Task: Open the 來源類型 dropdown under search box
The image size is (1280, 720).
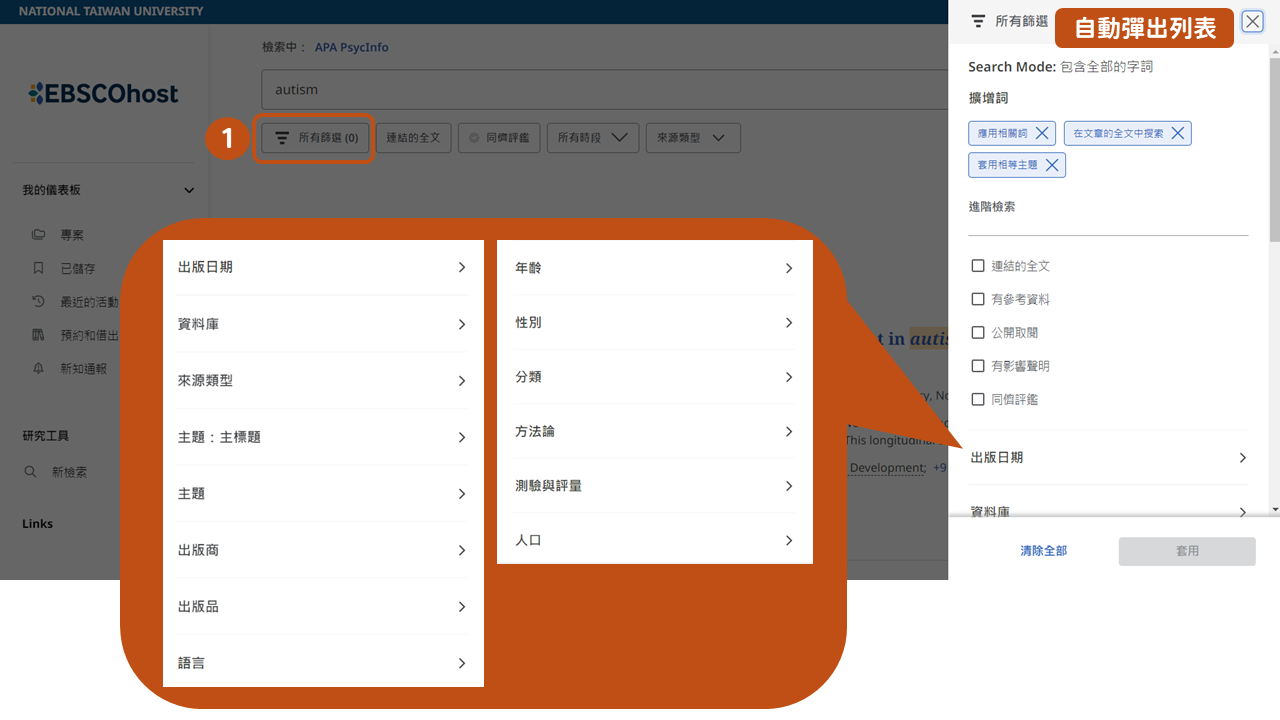Action: coord(693,138)
